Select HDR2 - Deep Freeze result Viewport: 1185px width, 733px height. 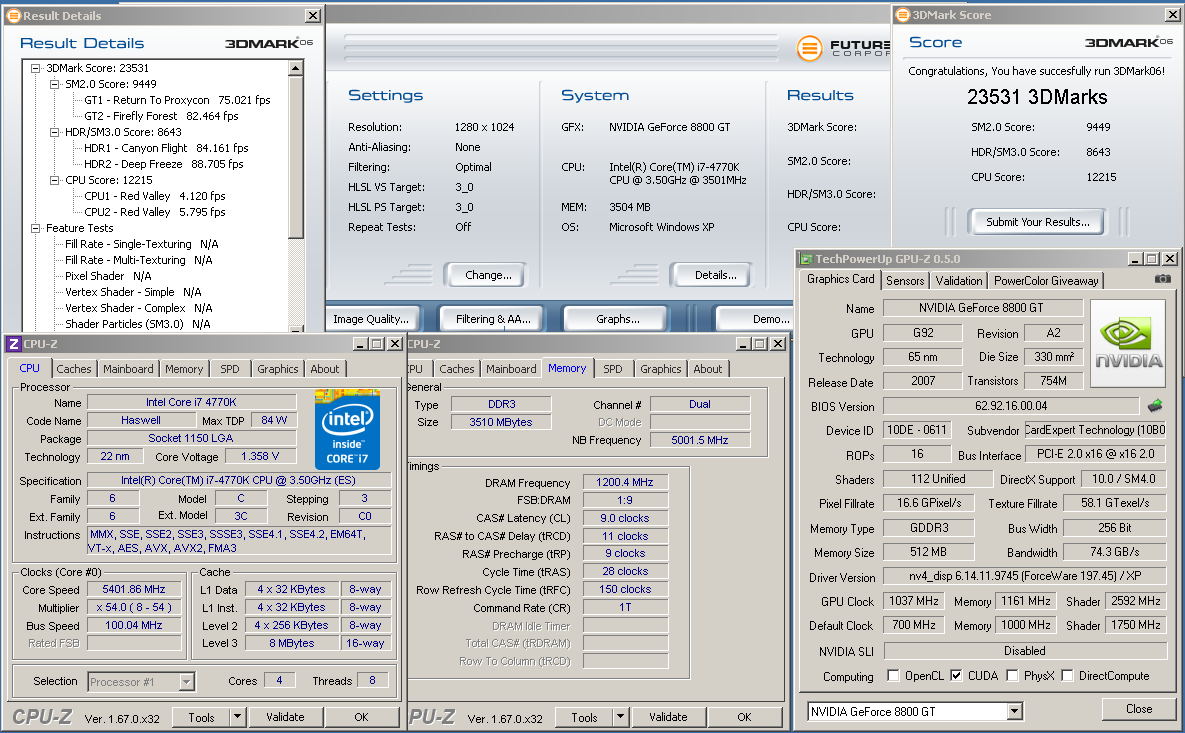point(163,164)
